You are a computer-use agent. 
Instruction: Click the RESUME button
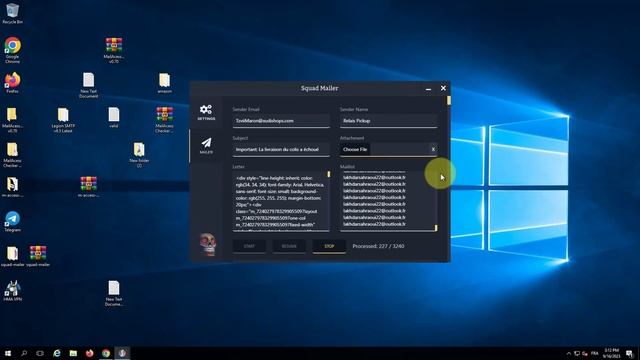(x=289, y=246)
